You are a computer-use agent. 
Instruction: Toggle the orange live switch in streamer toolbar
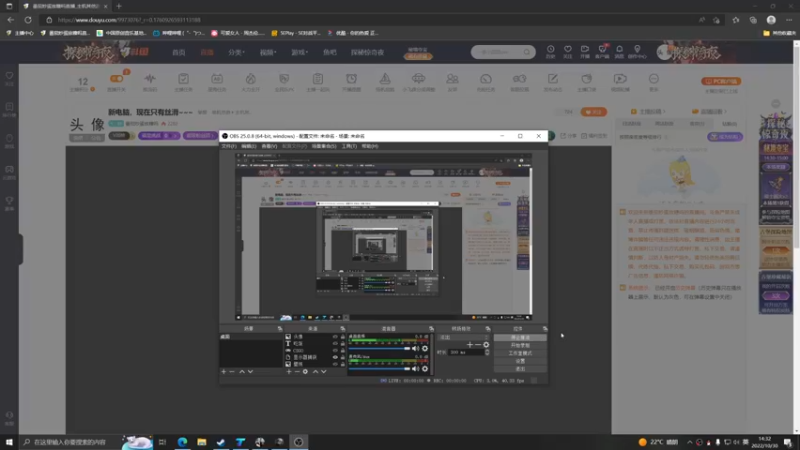pyautogui.click(x=116, y=79)
